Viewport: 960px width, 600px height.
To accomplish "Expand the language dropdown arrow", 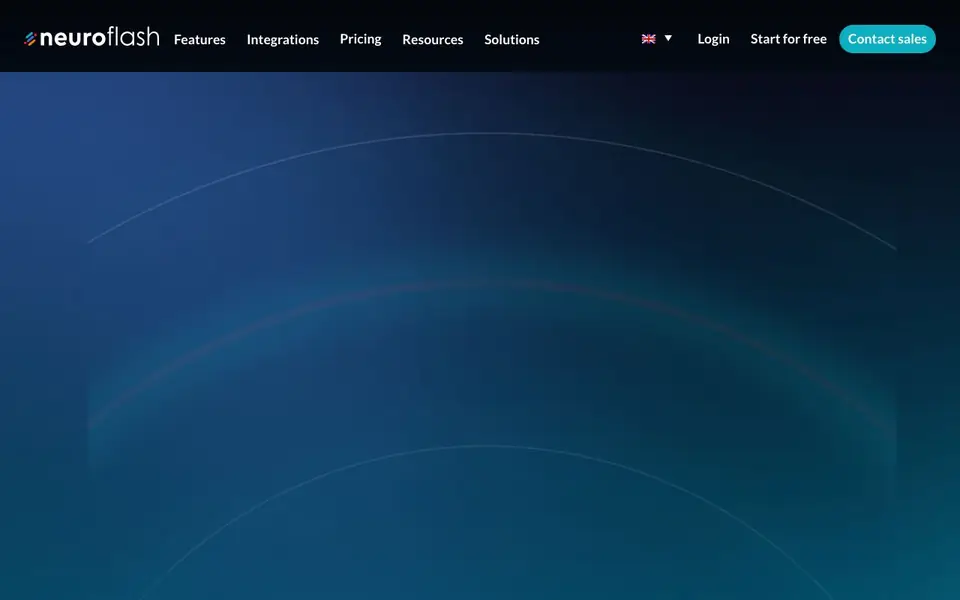I will click(669, 38).
